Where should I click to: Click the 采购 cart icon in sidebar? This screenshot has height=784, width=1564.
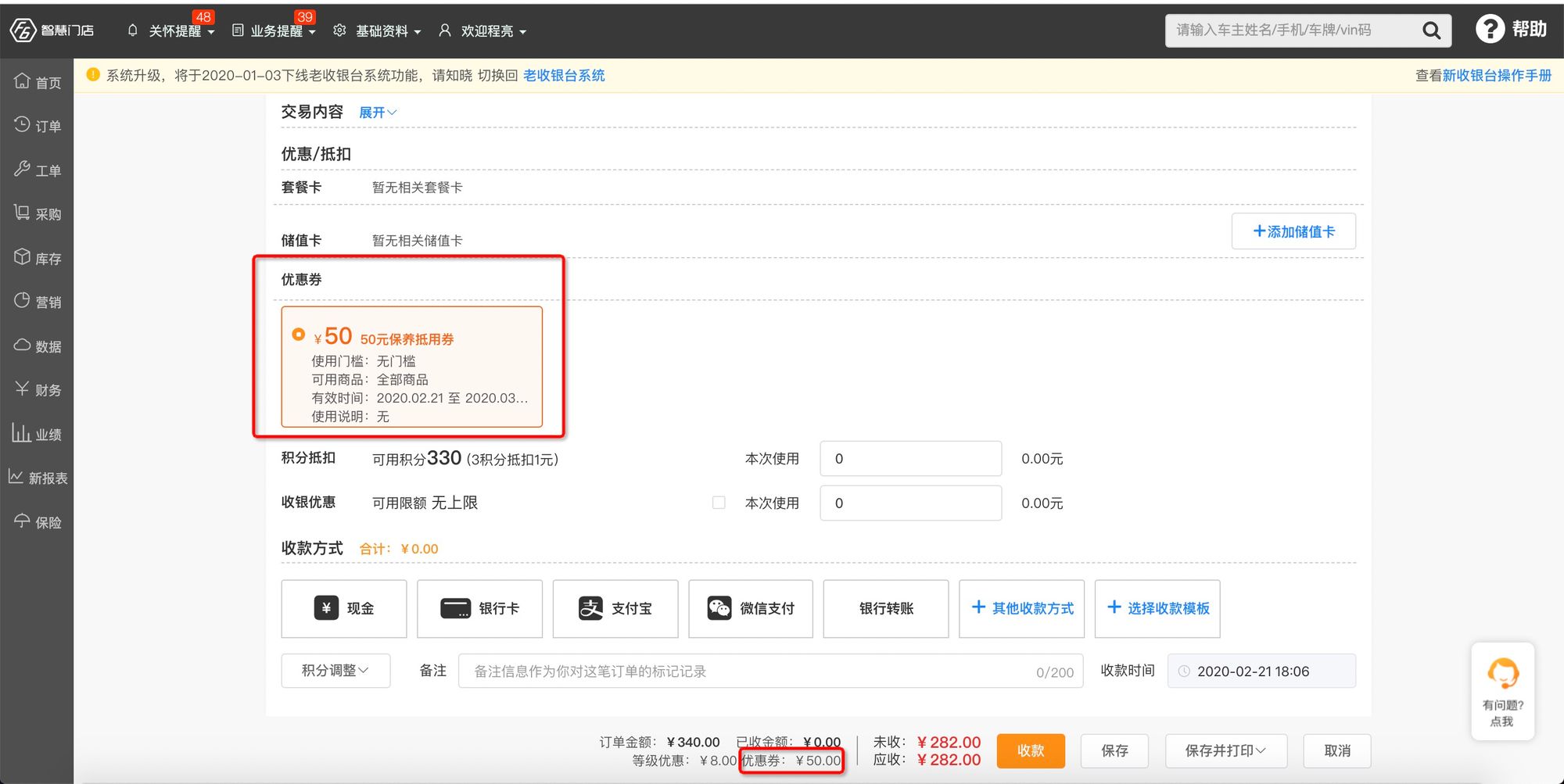22,213
